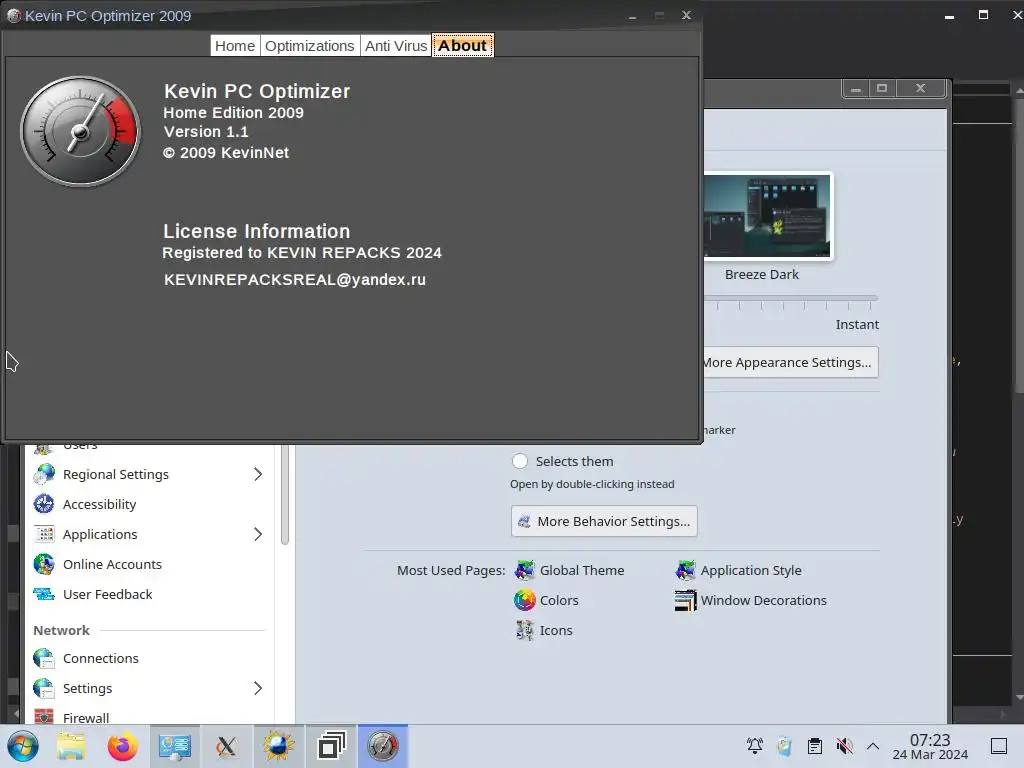
Task: Open the Global Theme link
Action: click(582, 570)
